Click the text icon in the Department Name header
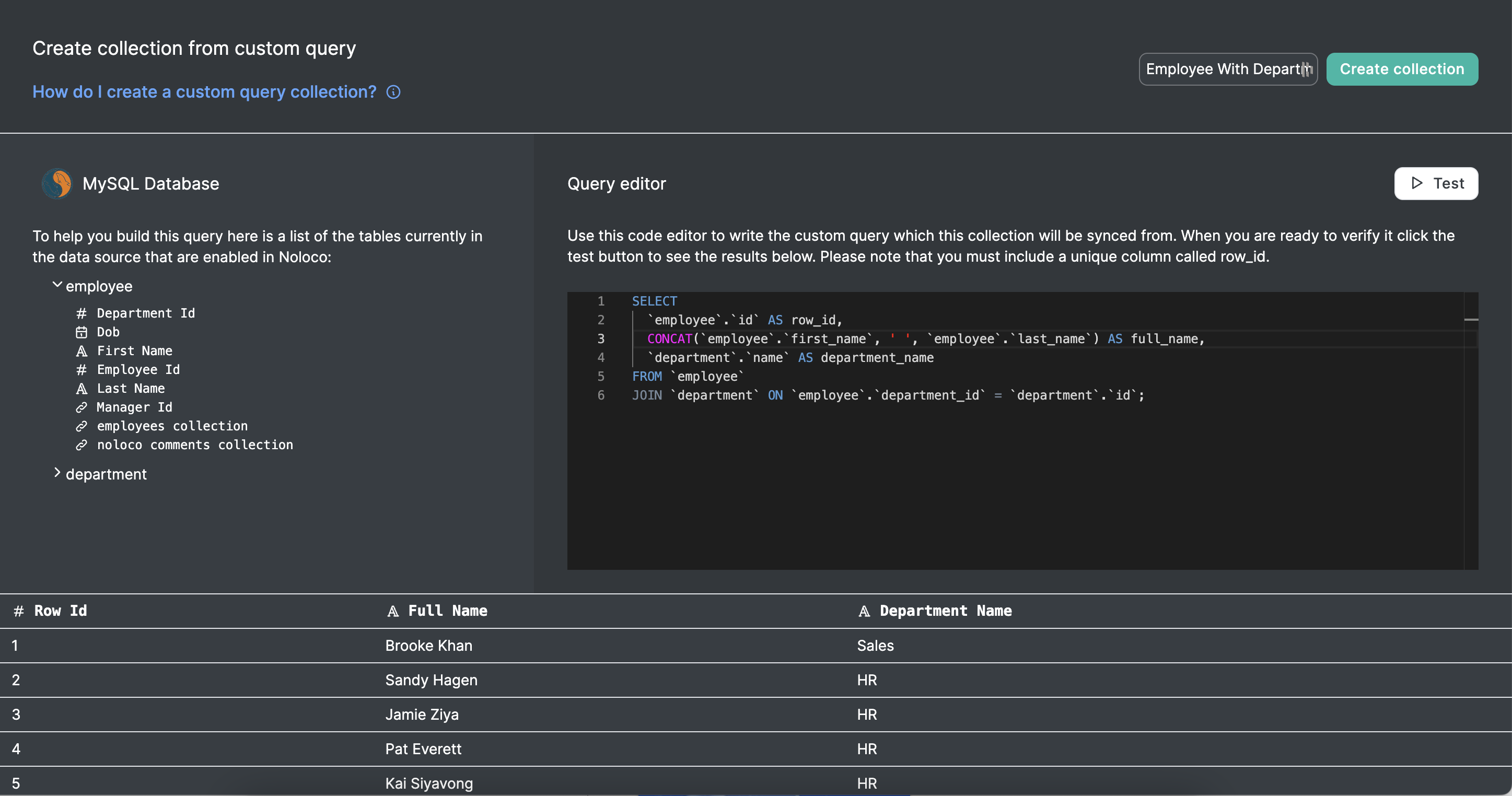Screen dimensions: 1512x796 [x=864, y=611]
